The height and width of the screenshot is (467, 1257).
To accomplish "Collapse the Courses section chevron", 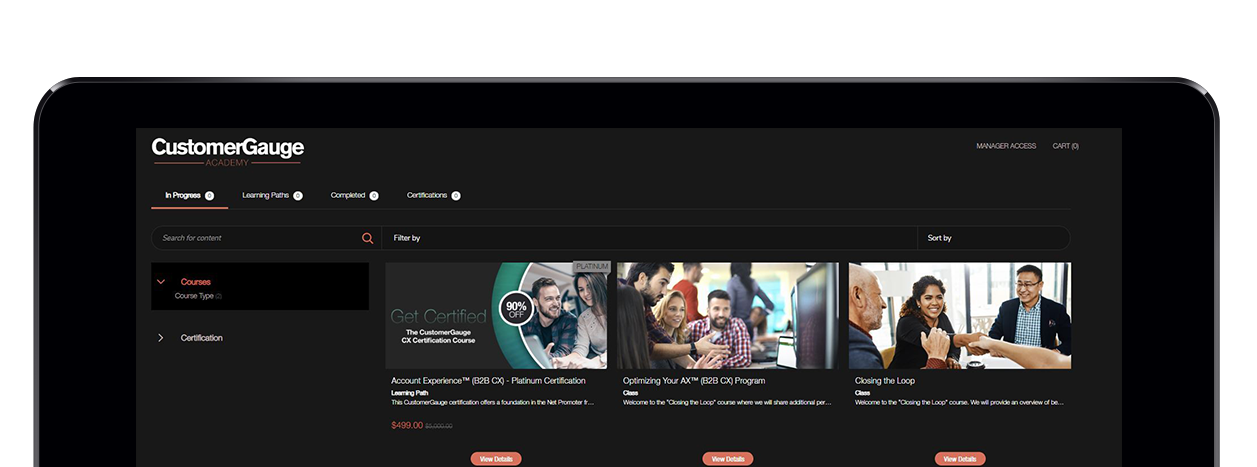I will point(161,282).
